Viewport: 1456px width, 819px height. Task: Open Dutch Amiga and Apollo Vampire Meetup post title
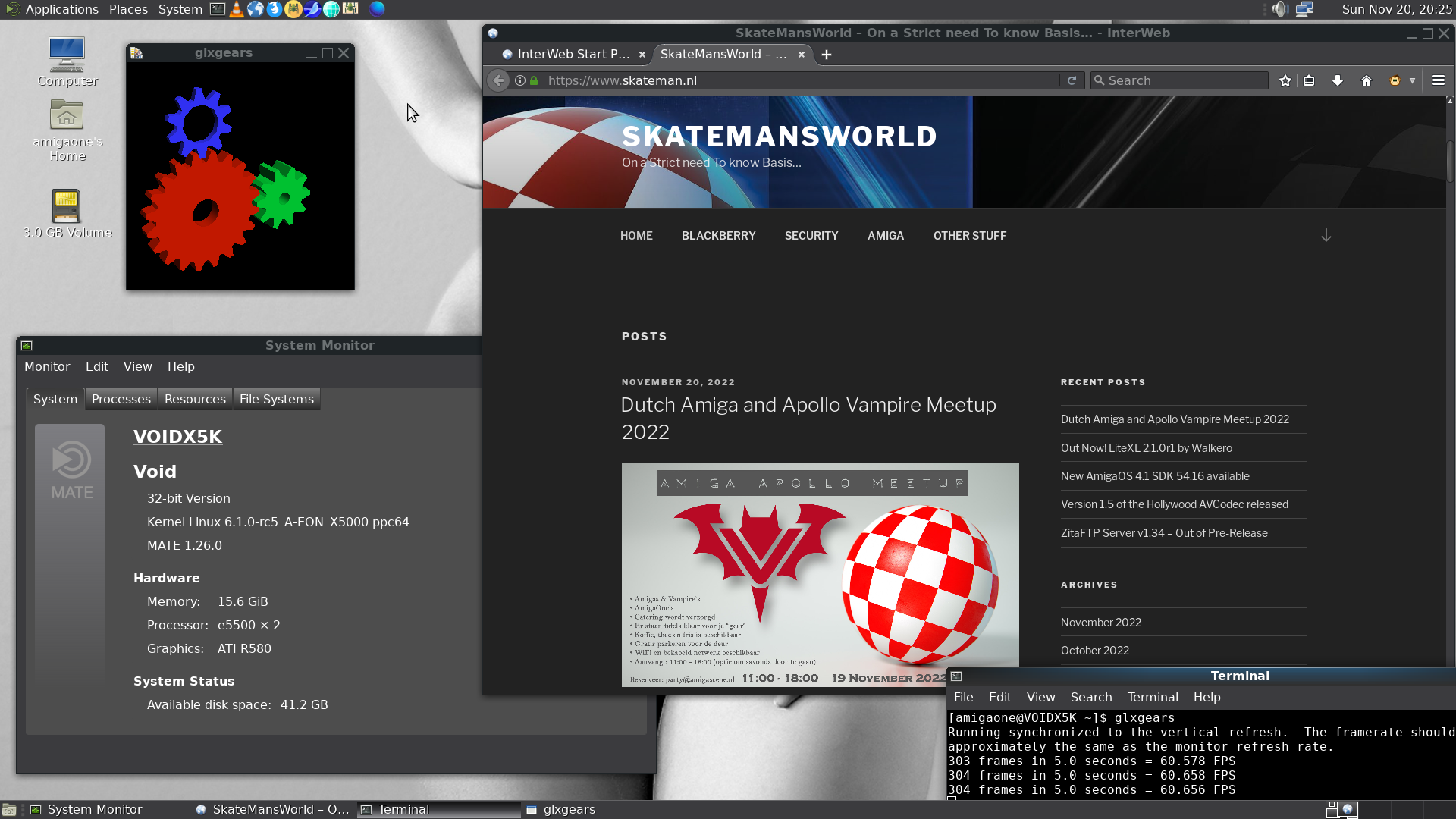808,419
